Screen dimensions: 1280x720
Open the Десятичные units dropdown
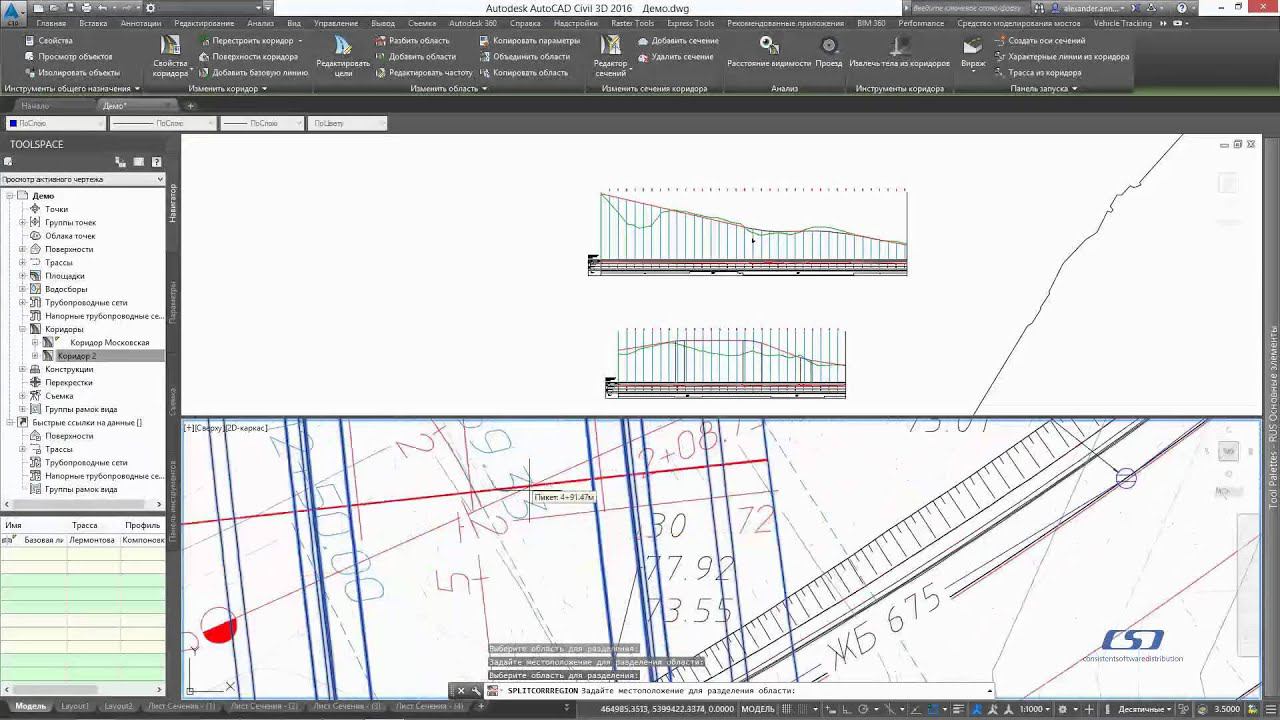1145,709
